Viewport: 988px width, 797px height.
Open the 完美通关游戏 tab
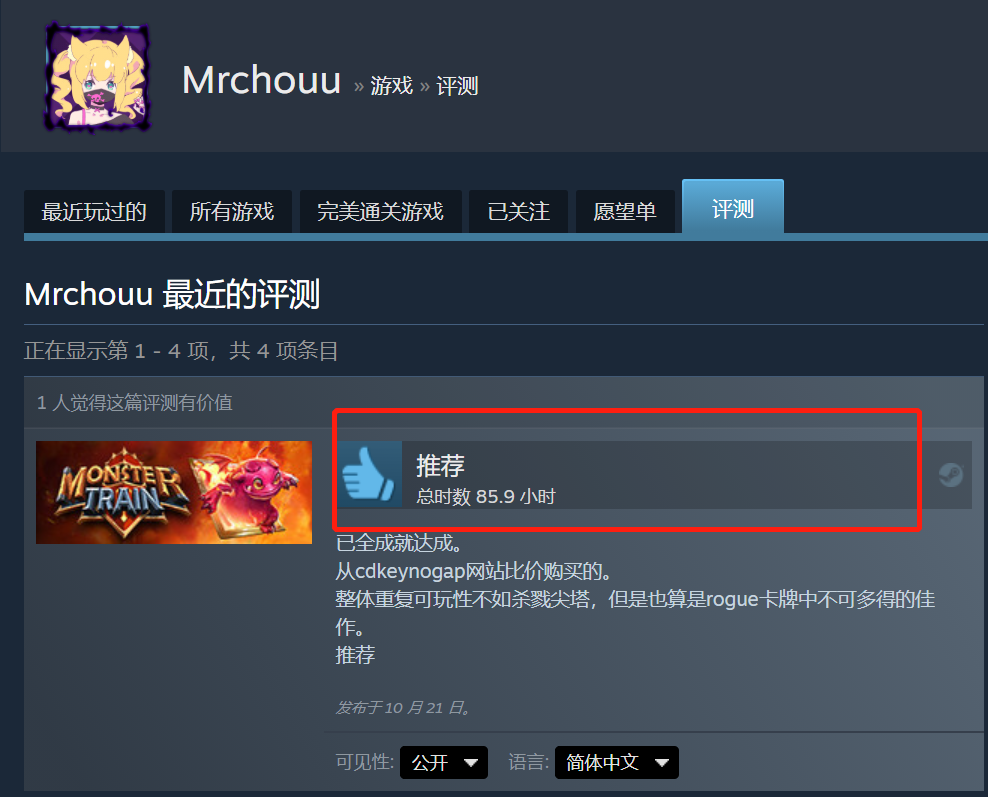[381, 212]
